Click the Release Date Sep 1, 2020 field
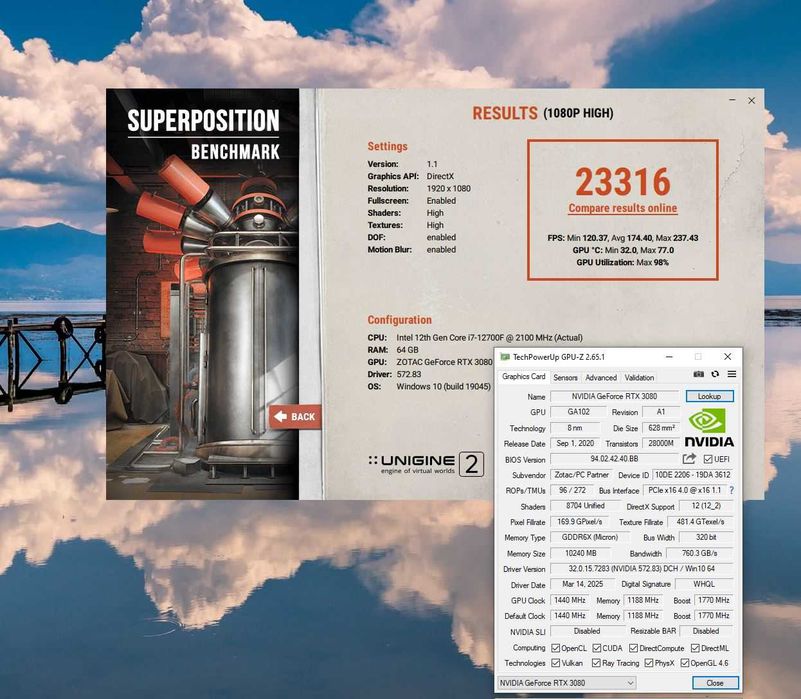Screen dimensions: 801x699 (575, 443)
